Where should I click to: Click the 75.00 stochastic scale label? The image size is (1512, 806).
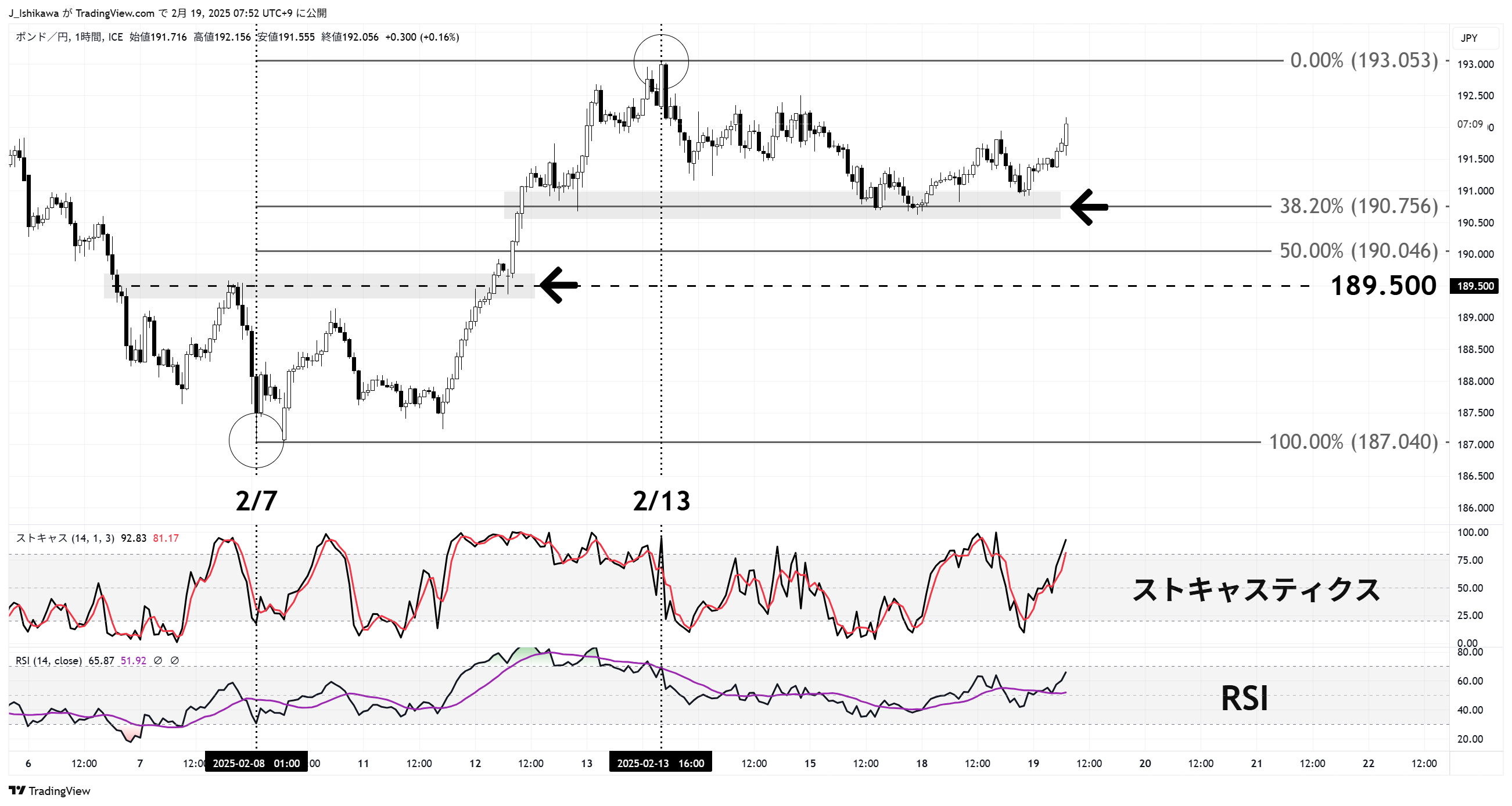coord(1470,560)
